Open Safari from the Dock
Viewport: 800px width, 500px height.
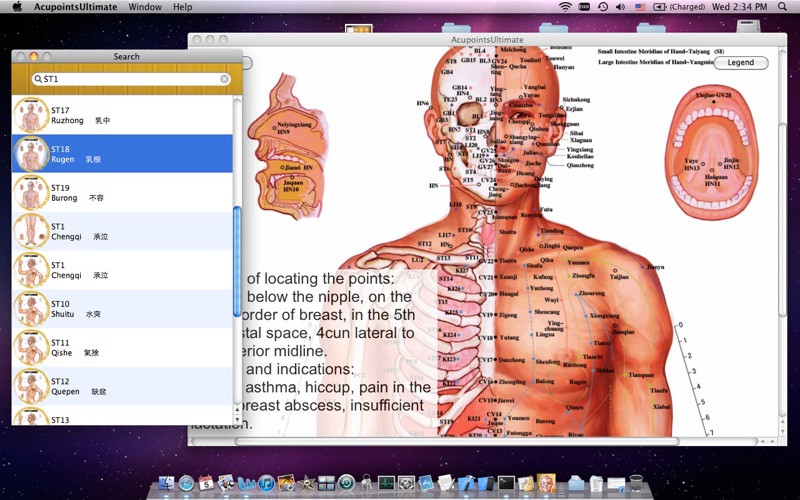point(186,483)
